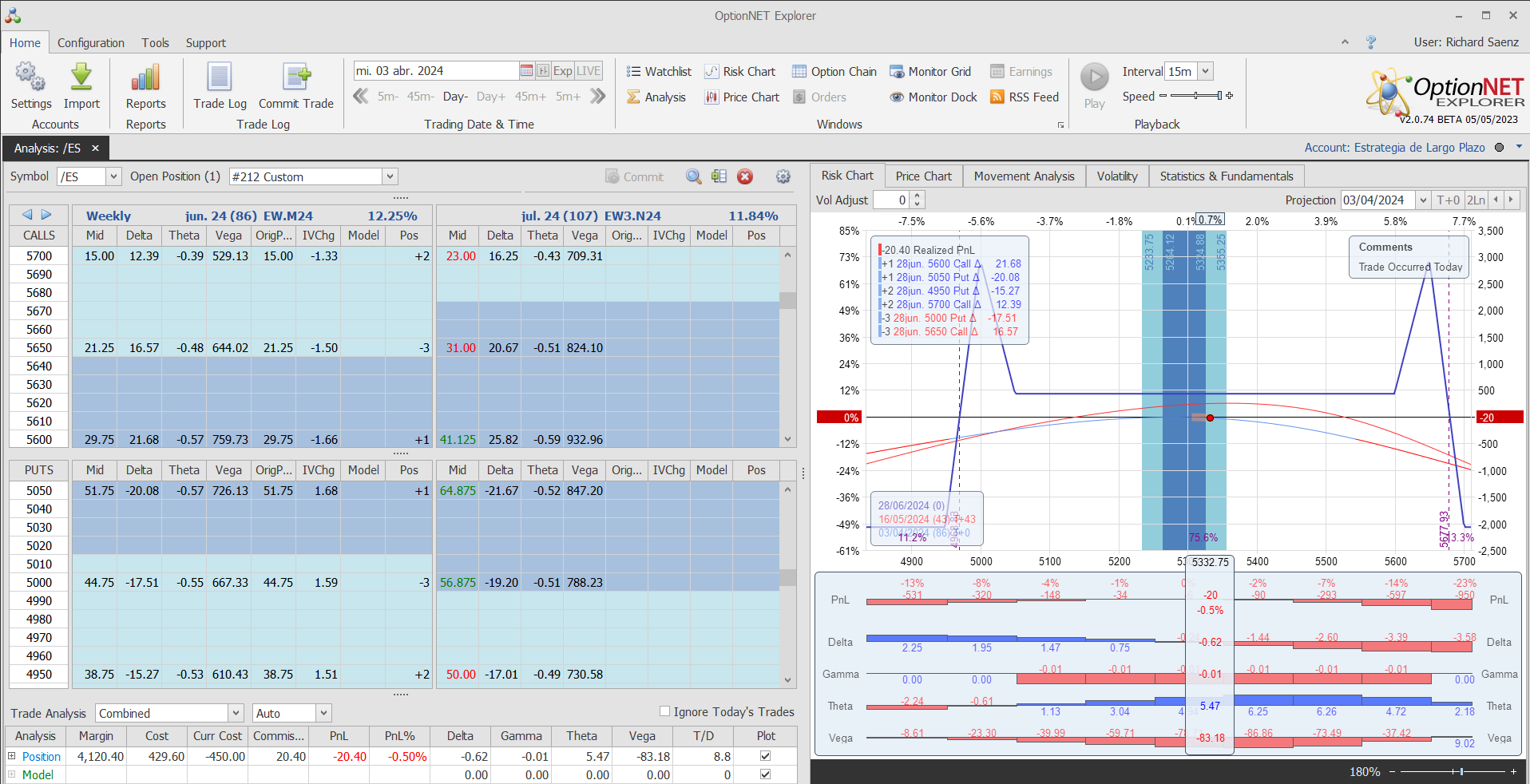Viewport: 1530px width, 784px height.
Task: Toggle Plot checkbox for Position row
Action: click(765, 756)
